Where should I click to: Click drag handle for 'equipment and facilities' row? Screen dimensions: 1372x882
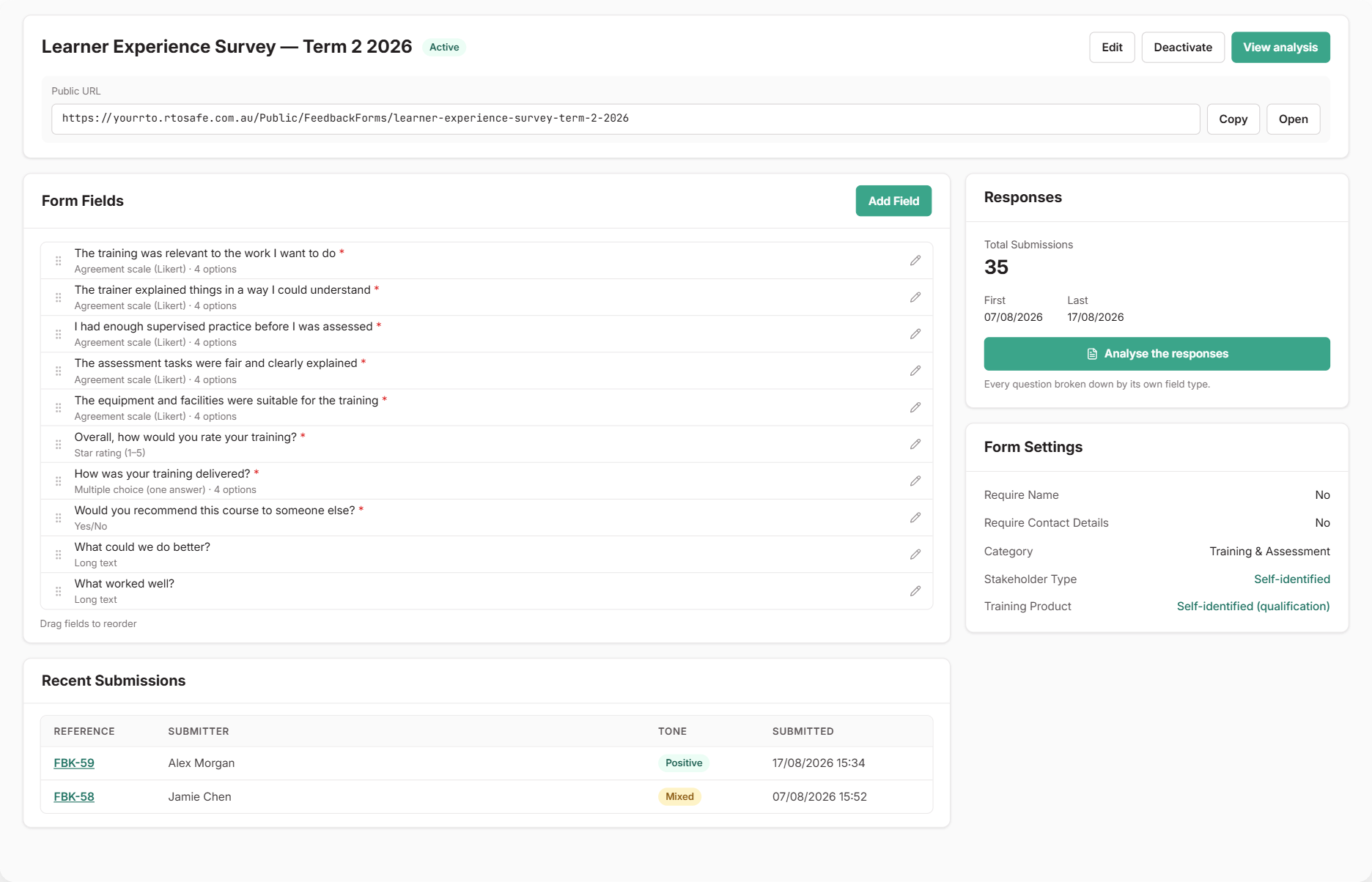point(59,407)
